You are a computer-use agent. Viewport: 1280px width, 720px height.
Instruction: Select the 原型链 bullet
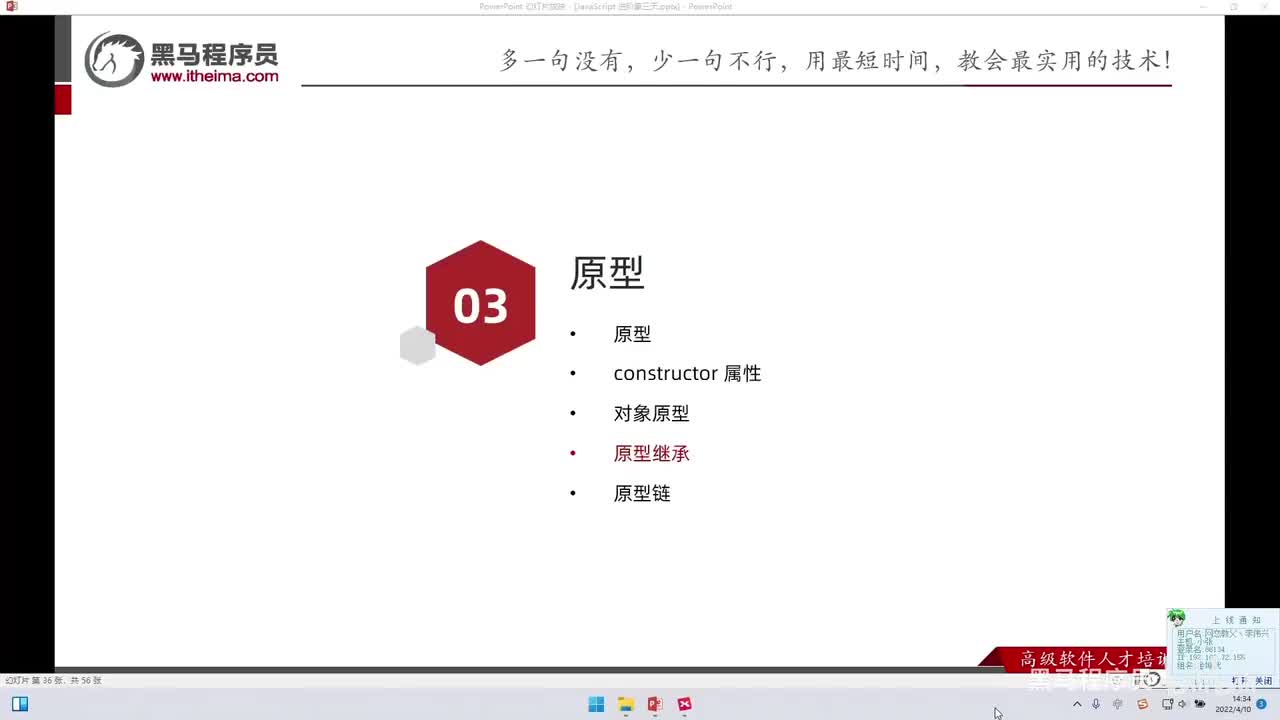click(x=642, y=494)
